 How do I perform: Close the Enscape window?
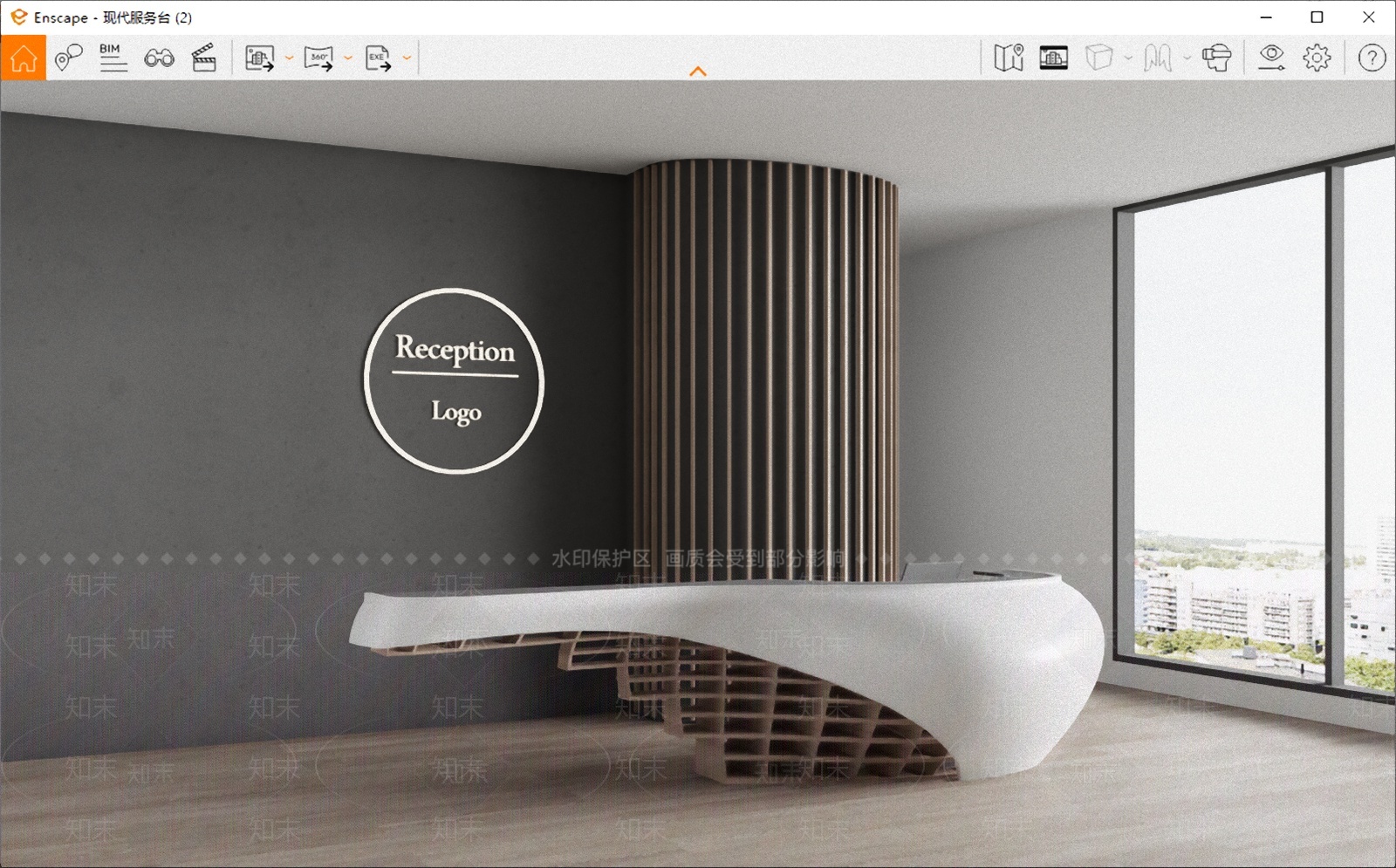pos(1368,17)
